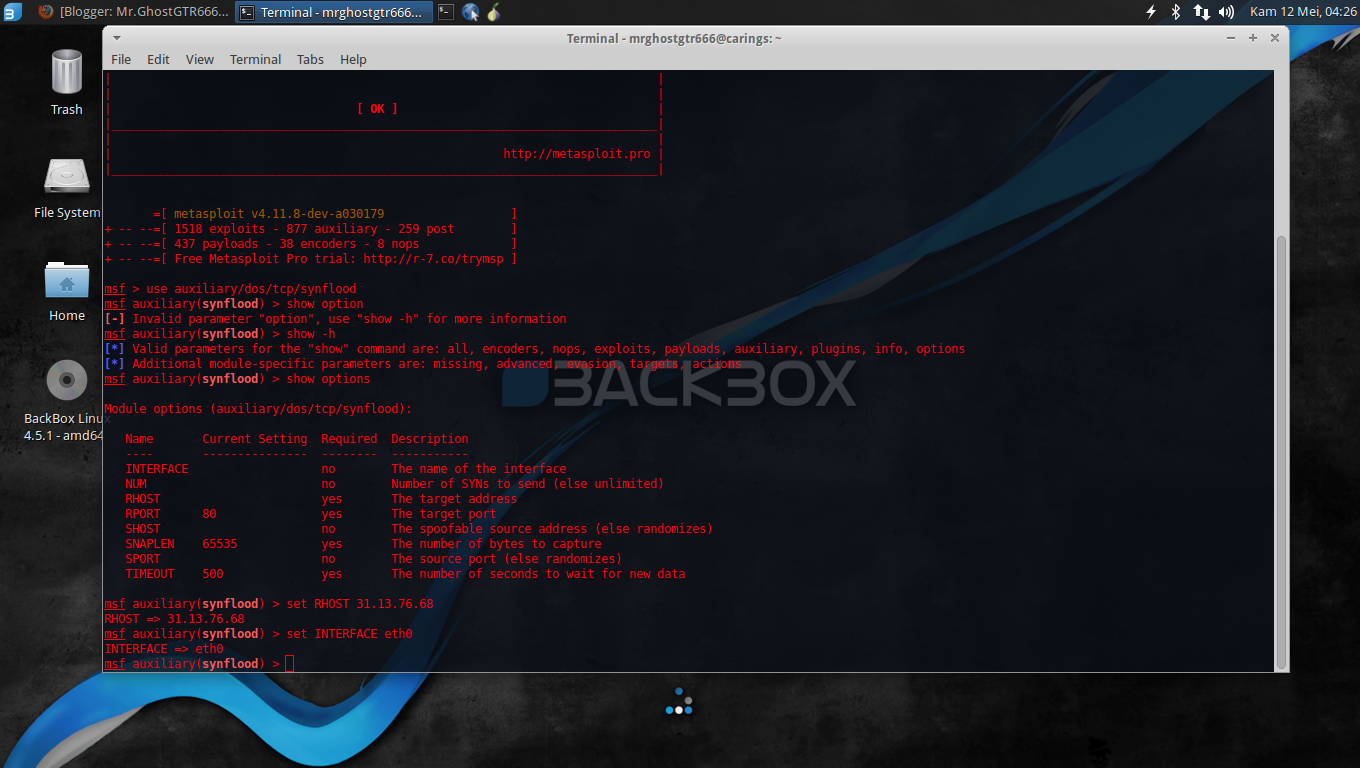Screen dimensions: 1360x768
Task: Open the Tabs menu in Terminal
Action: [310, 59]
